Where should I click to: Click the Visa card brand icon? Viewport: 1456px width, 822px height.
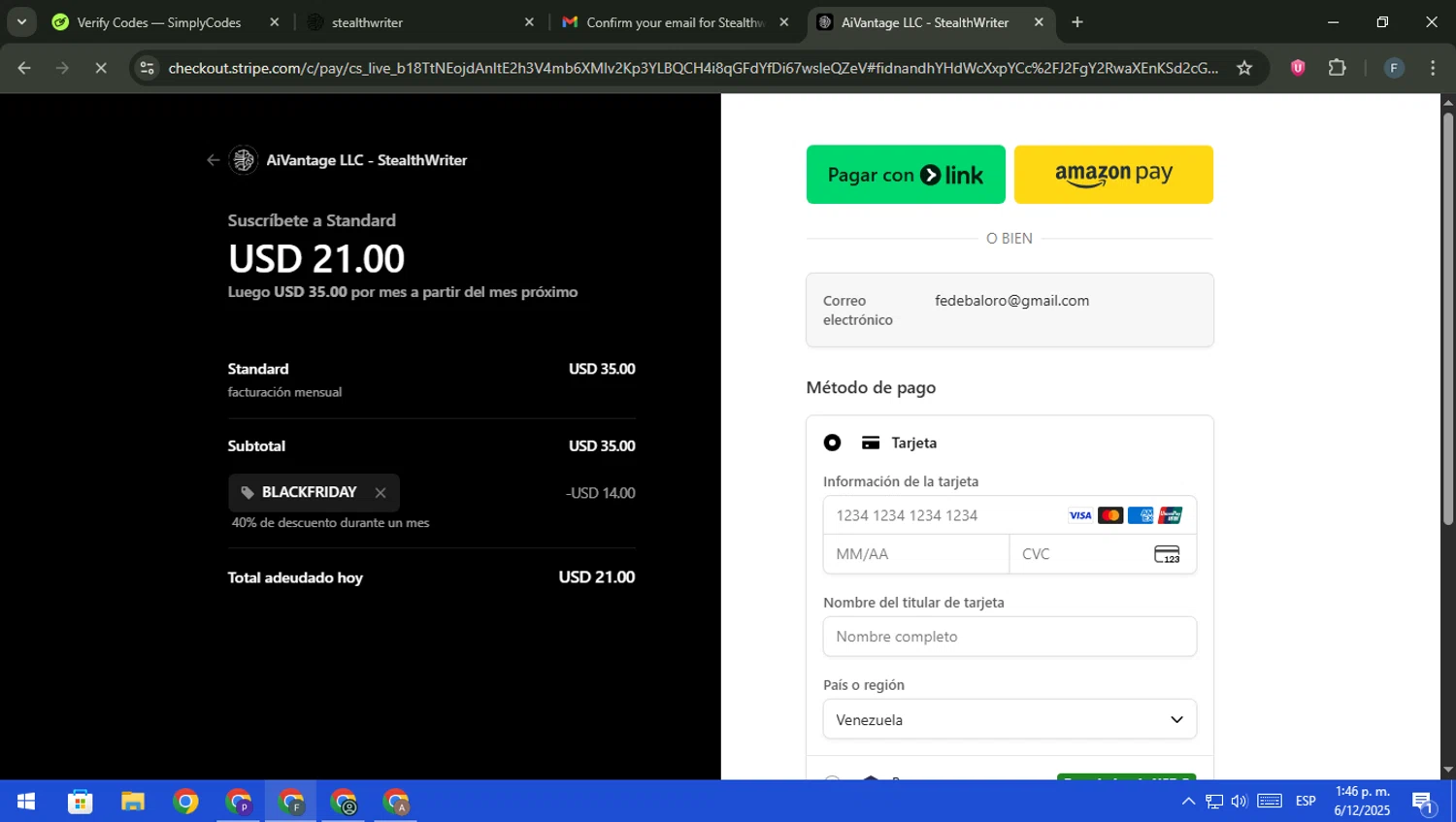coord(1080,515)
